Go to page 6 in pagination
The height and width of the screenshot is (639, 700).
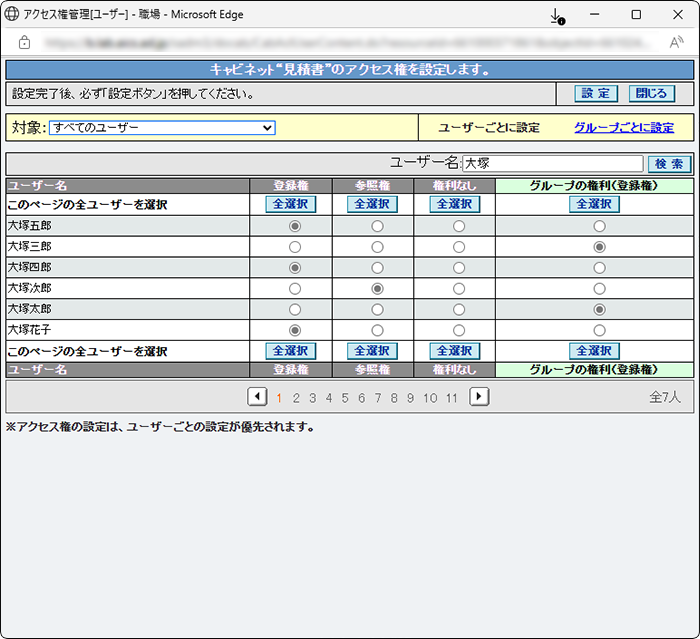[x=362, y=398]
